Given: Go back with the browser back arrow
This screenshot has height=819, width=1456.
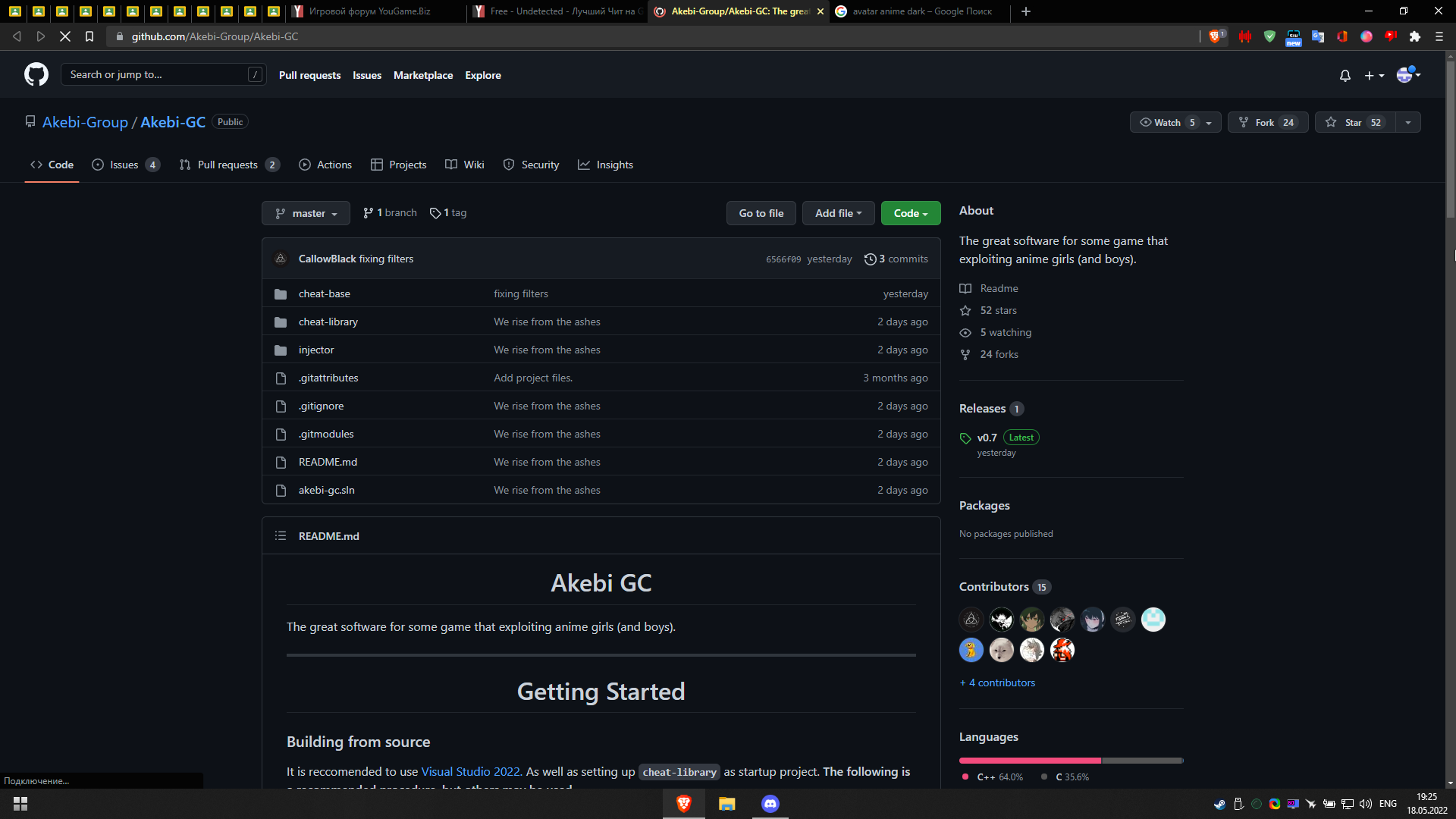Looking at the screenshot, I should [17, 36].
